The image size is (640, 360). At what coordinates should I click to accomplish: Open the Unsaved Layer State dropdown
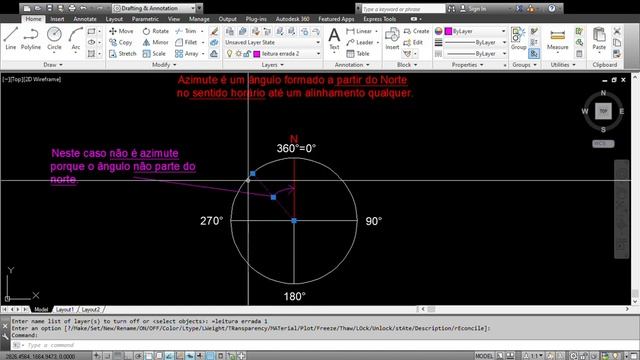pyautogui.click(x=272, y=42)
